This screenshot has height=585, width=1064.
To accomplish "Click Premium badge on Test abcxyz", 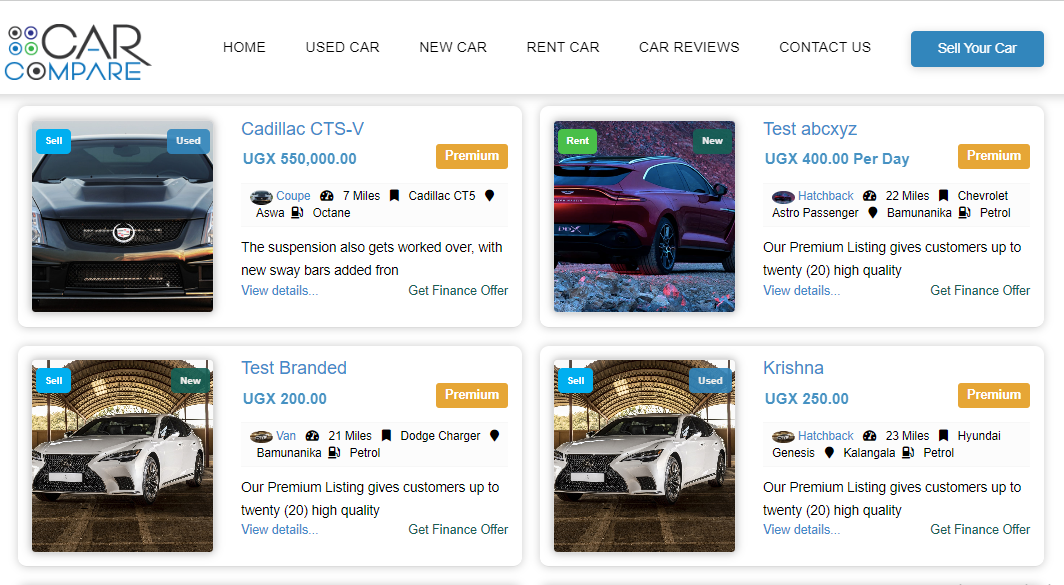I will tap(993, 156).
